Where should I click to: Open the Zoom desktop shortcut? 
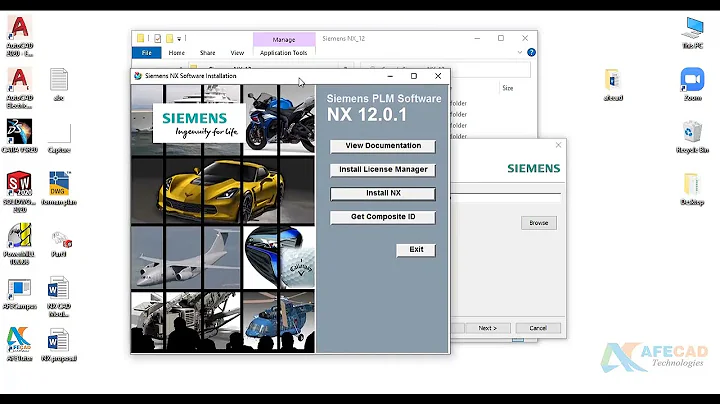pos(692,84)
